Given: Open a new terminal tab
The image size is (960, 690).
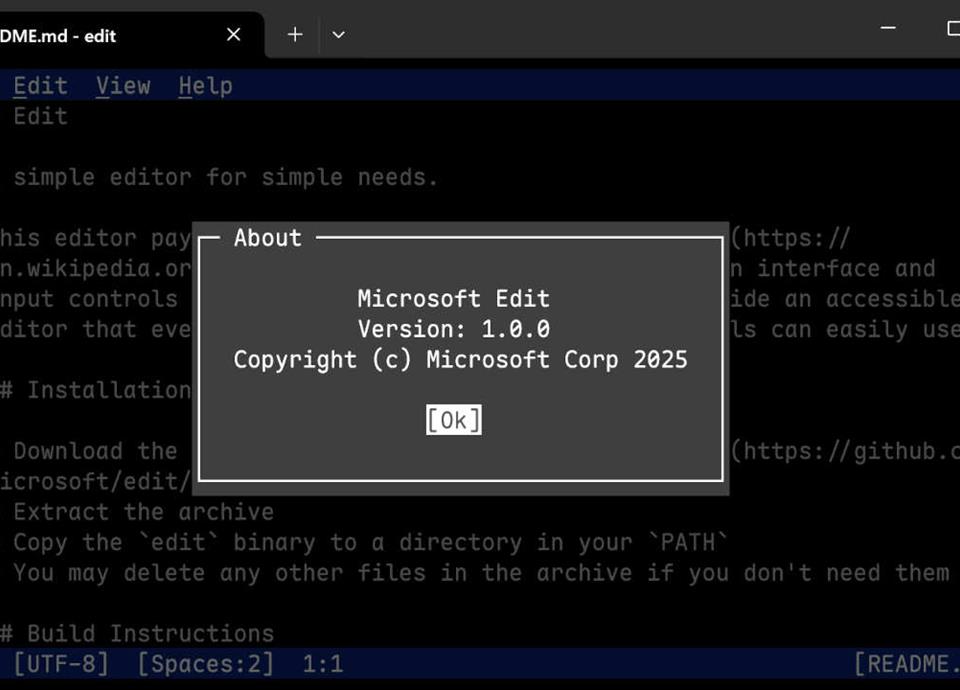Looking at the screenshot, I should (295, 35).
